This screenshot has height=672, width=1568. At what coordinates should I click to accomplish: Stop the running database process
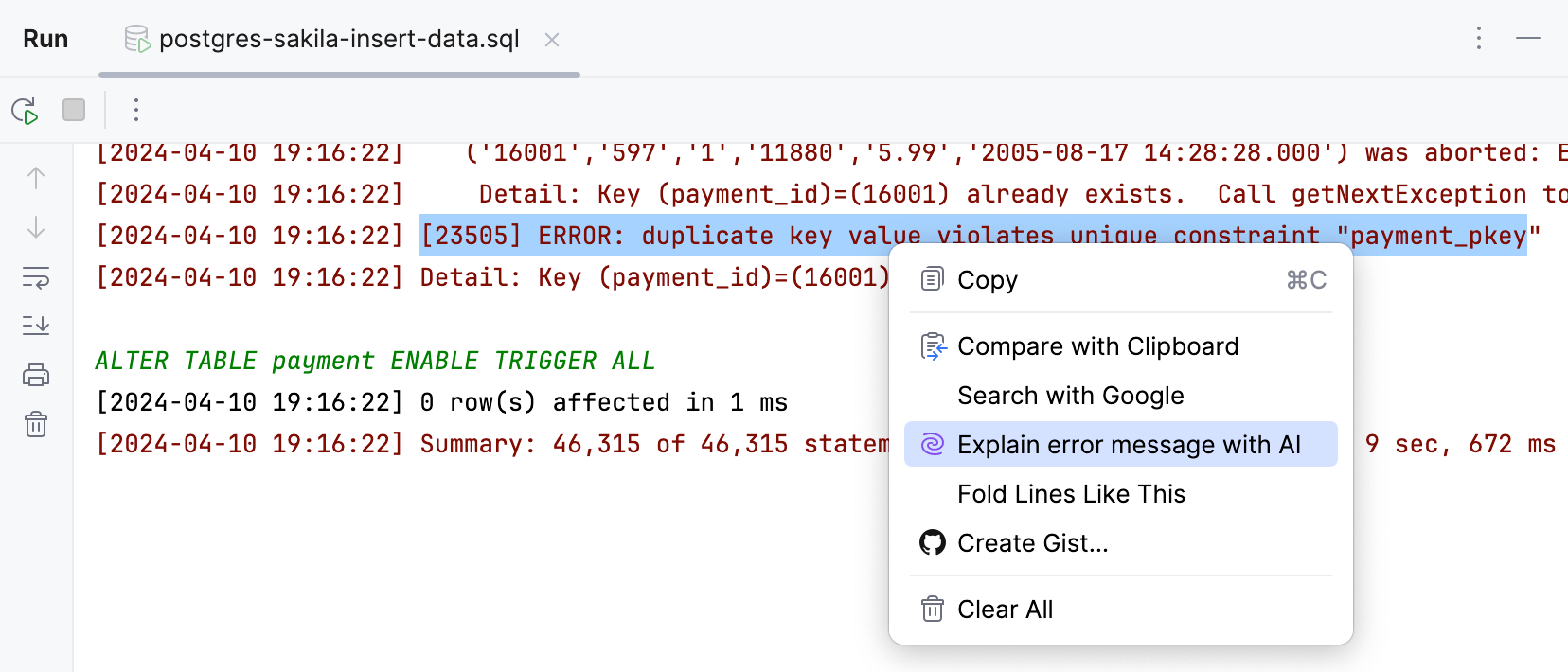73,110
